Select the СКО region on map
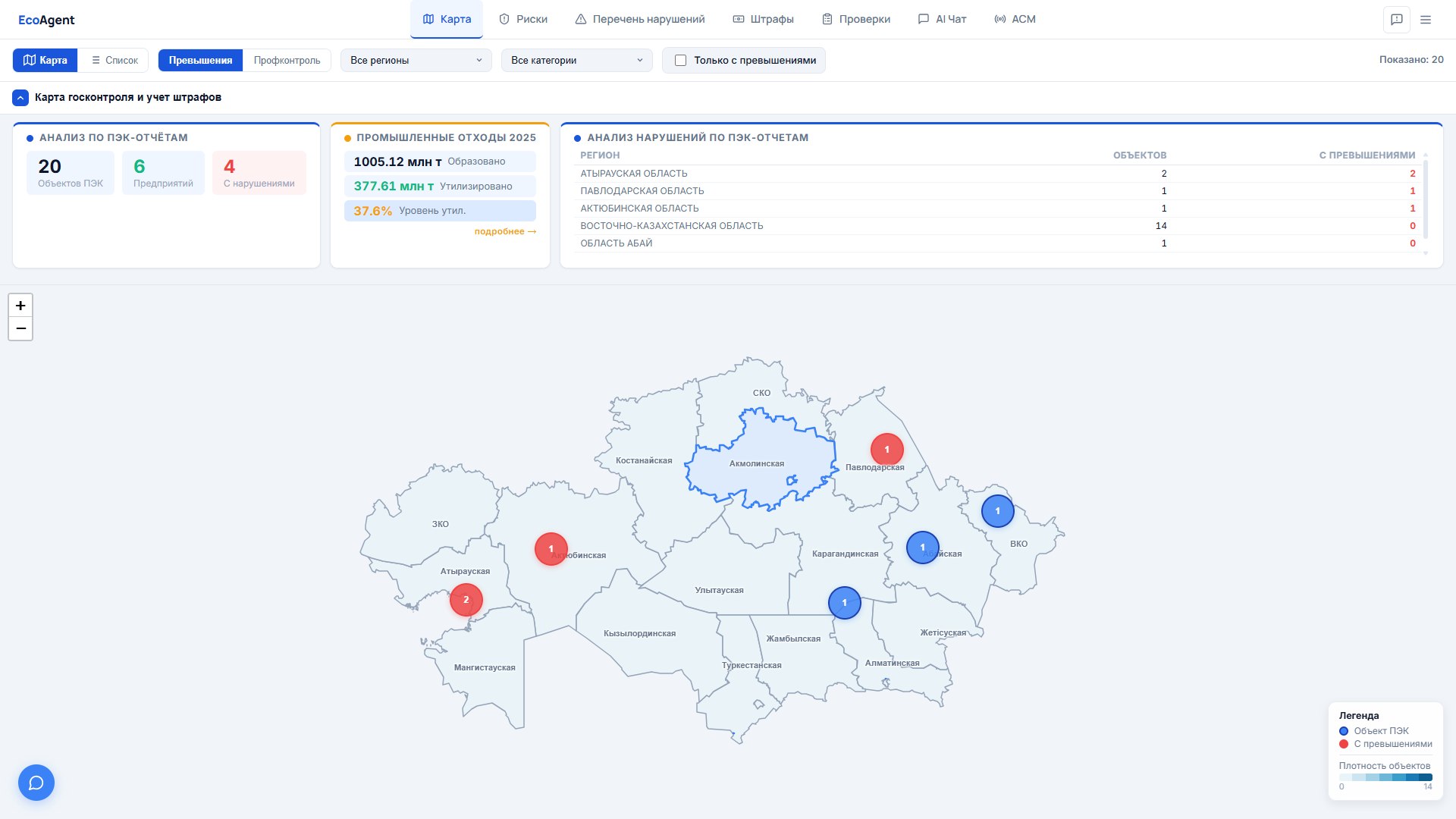This screenshot has height=819, width=1456. click(761, 393)
